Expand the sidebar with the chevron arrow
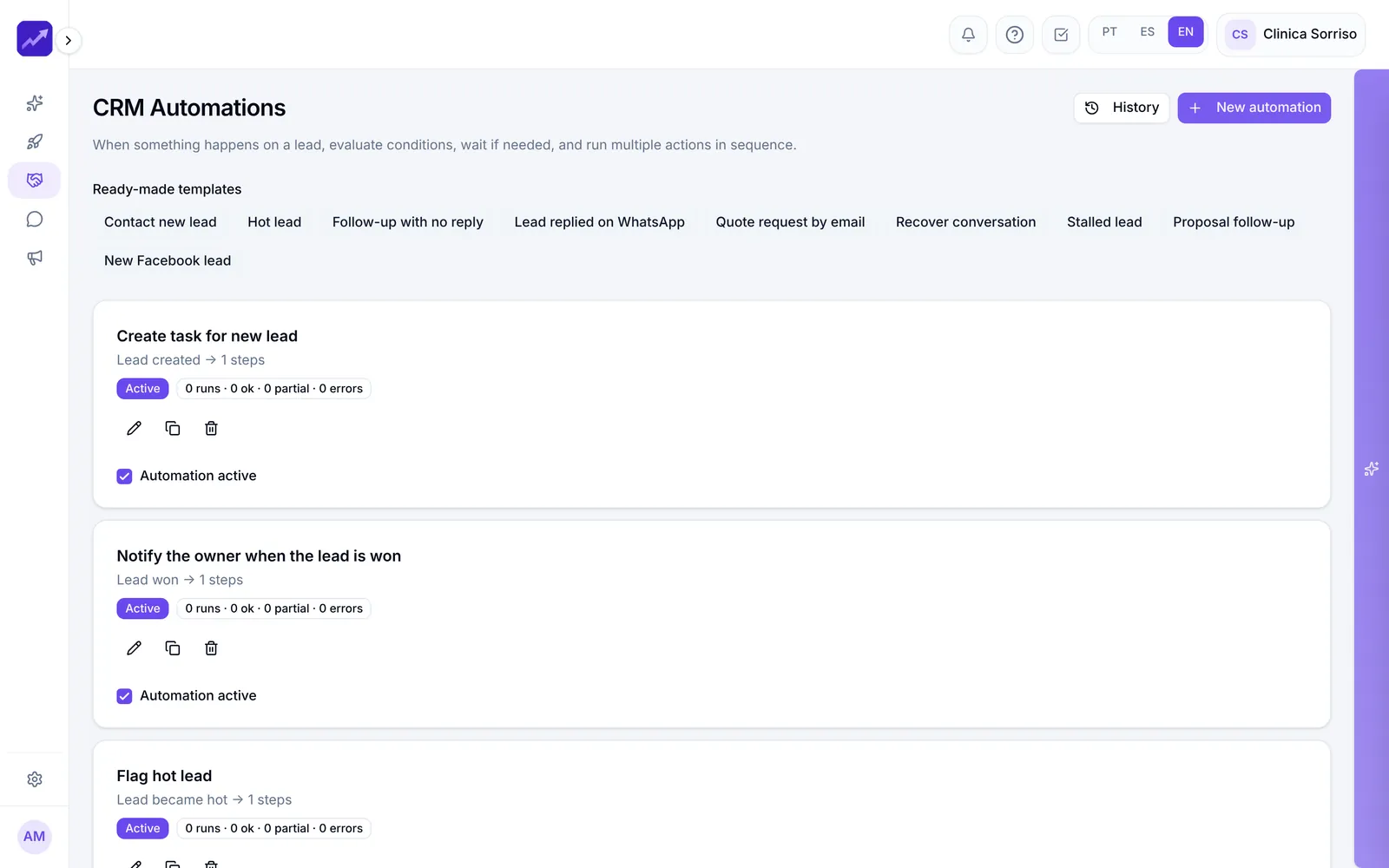The height and width of the screenshot is (868, 1389). click(x=68, y=40)
